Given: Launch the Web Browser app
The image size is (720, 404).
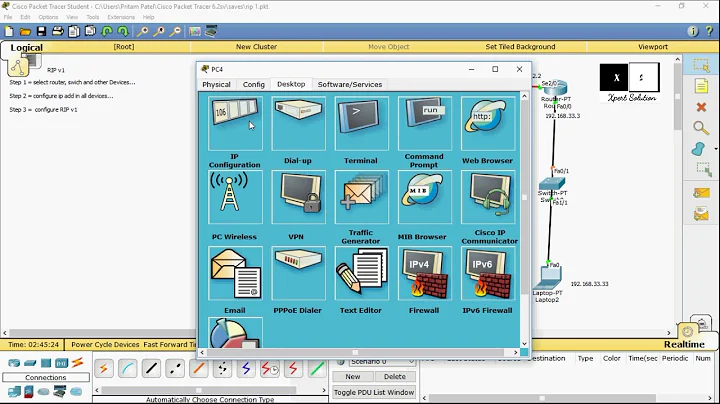Looking at the screenshot, I should click(x=488, y=123).
